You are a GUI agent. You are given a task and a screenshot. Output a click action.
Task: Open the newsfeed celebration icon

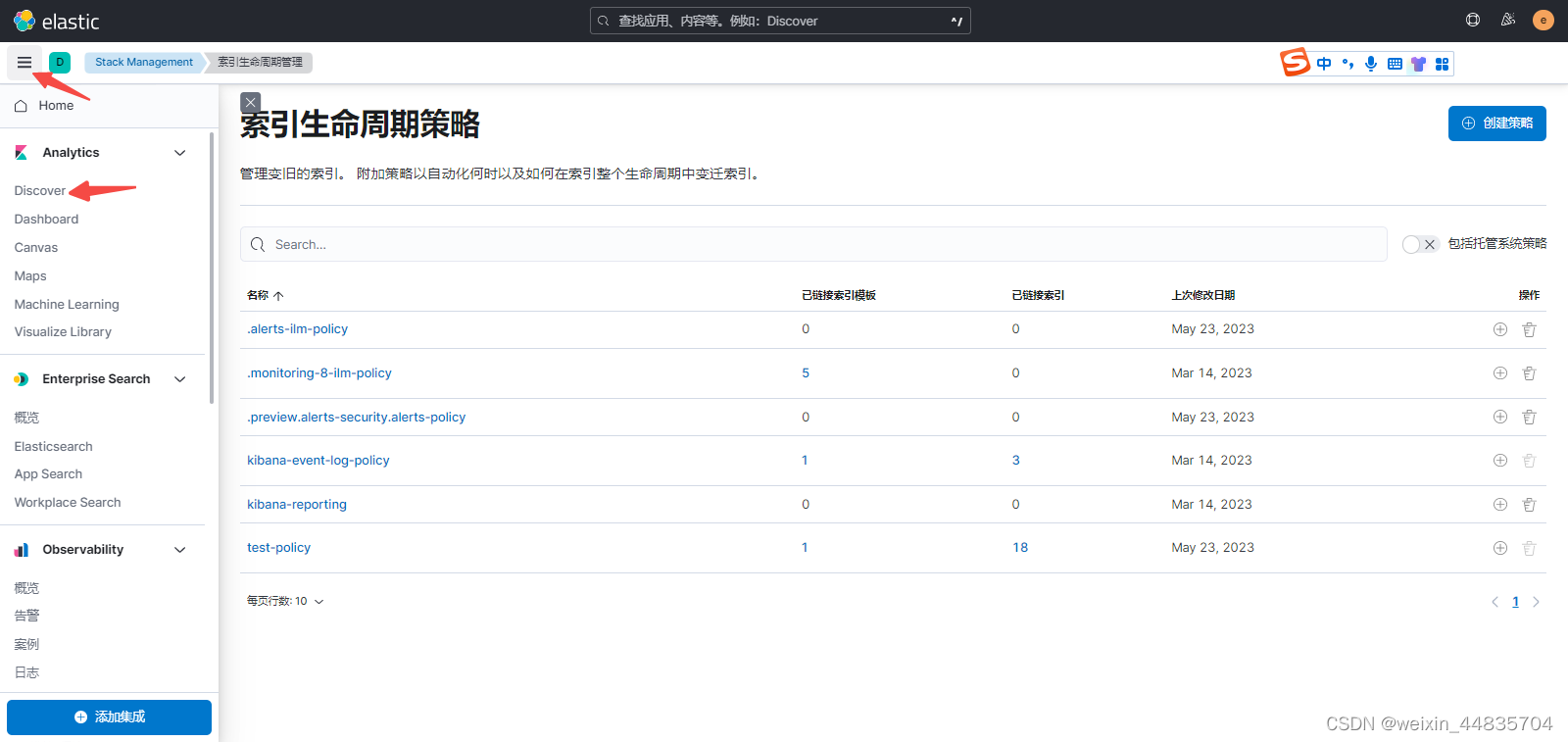[x=1508, y=20]
